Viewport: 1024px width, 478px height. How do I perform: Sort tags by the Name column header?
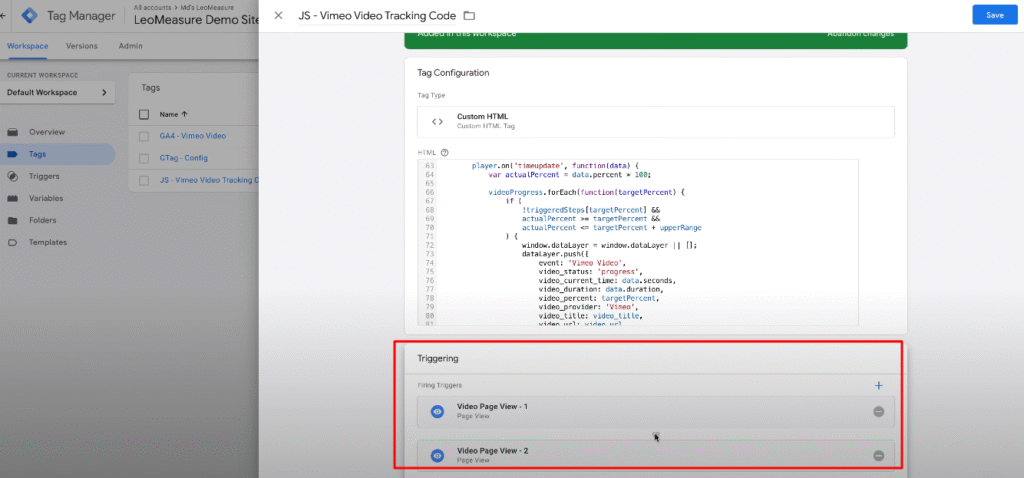tap(174, 114)
